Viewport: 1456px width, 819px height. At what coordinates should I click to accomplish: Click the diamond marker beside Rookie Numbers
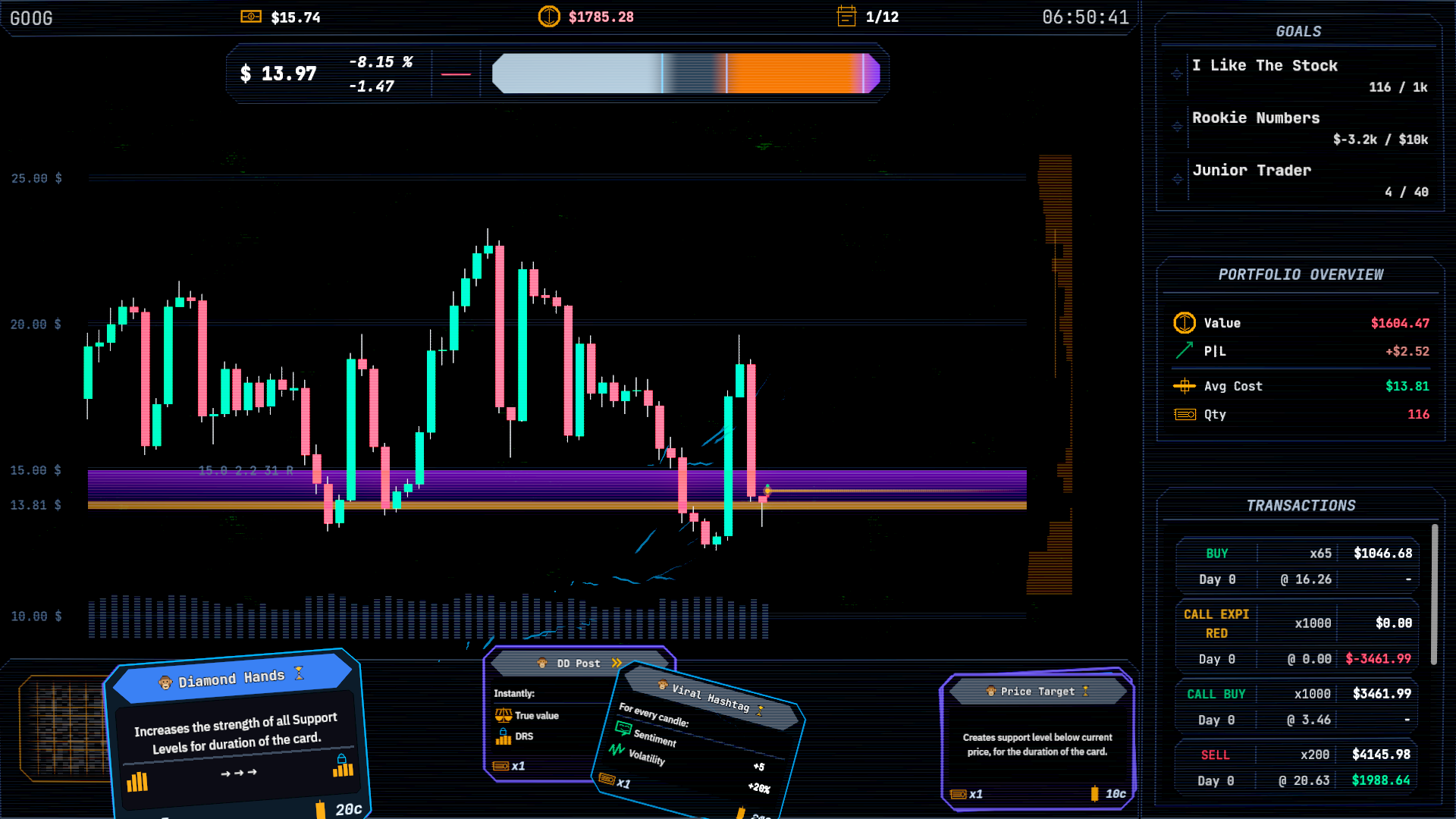pos(1177,127)
